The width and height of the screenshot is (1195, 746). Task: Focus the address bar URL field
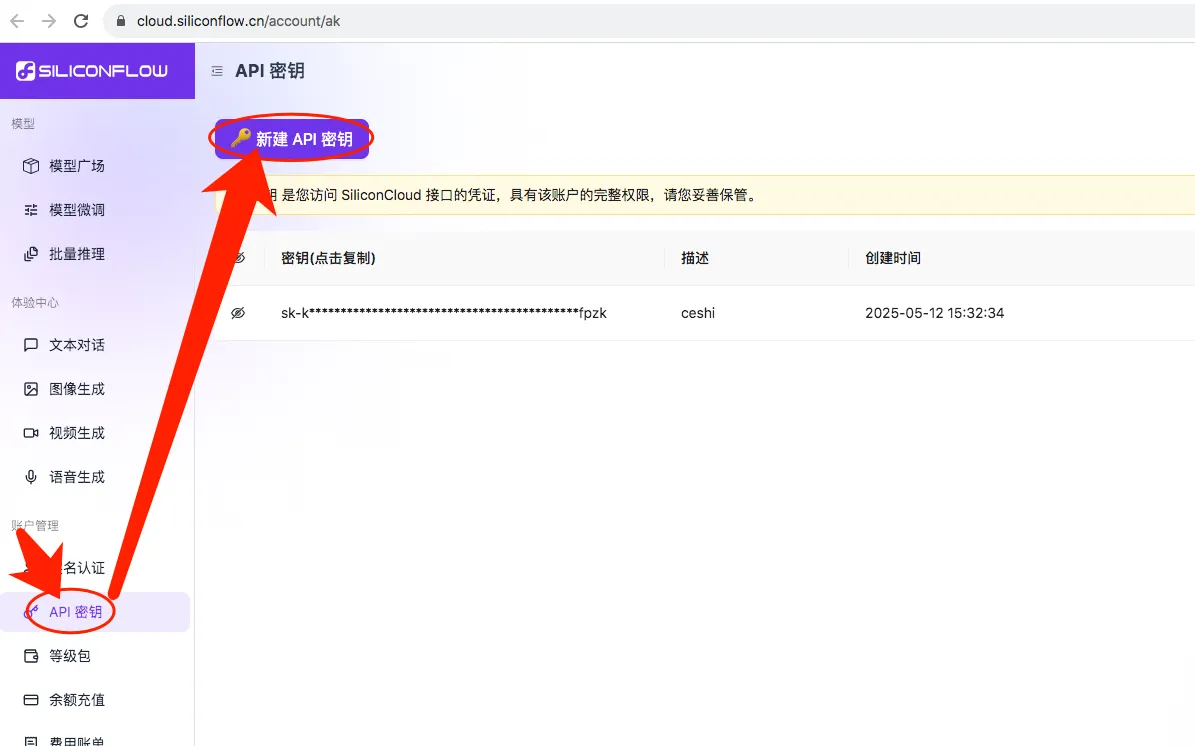648,21
